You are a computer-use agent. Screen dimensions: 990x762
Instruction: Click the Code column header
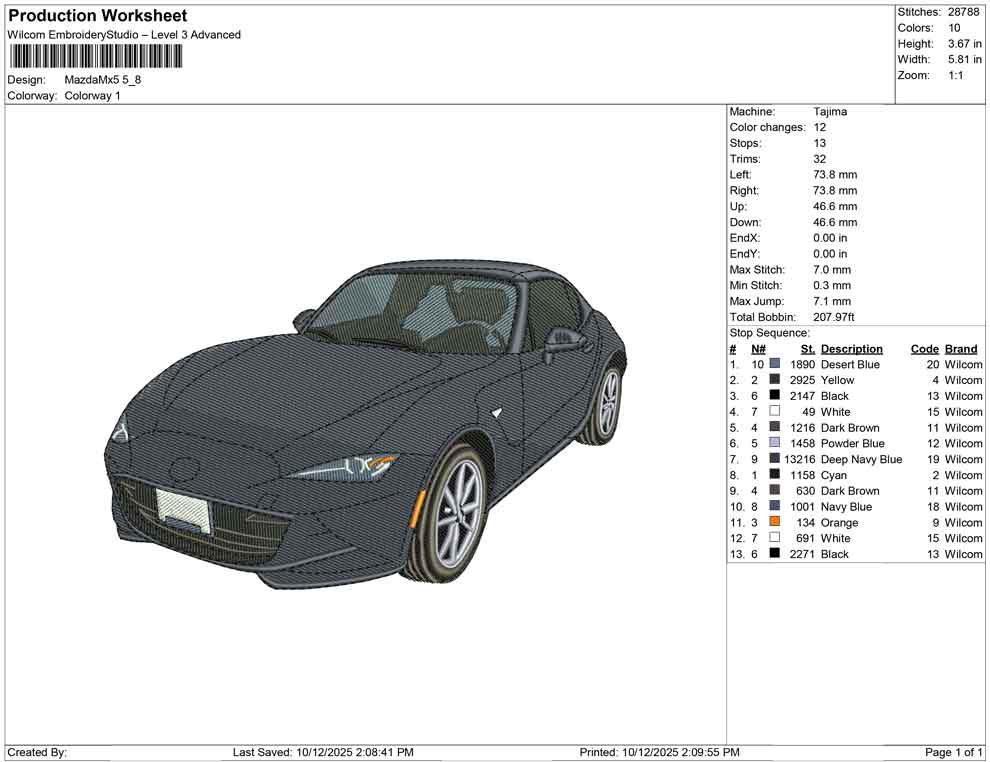point(924,349)
